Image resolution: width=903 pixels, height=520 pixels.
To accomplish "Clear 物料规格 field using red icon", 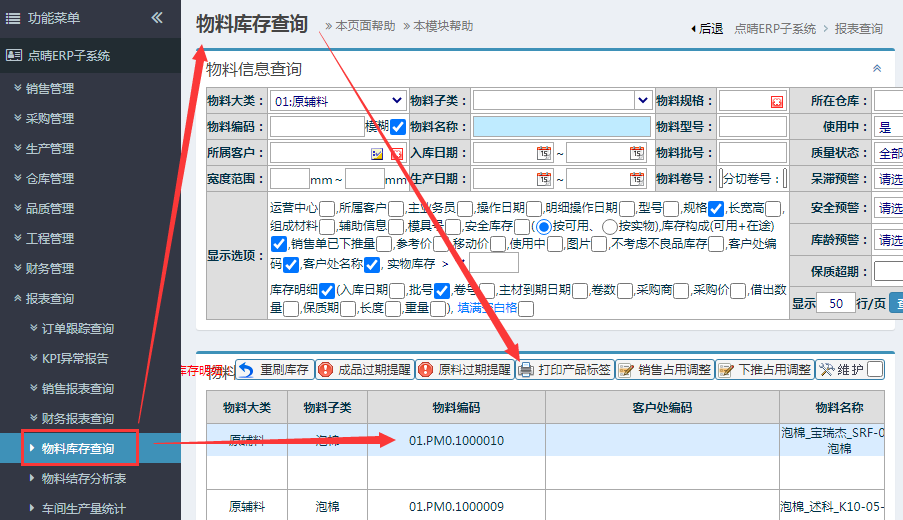I will tap(777, 101).
